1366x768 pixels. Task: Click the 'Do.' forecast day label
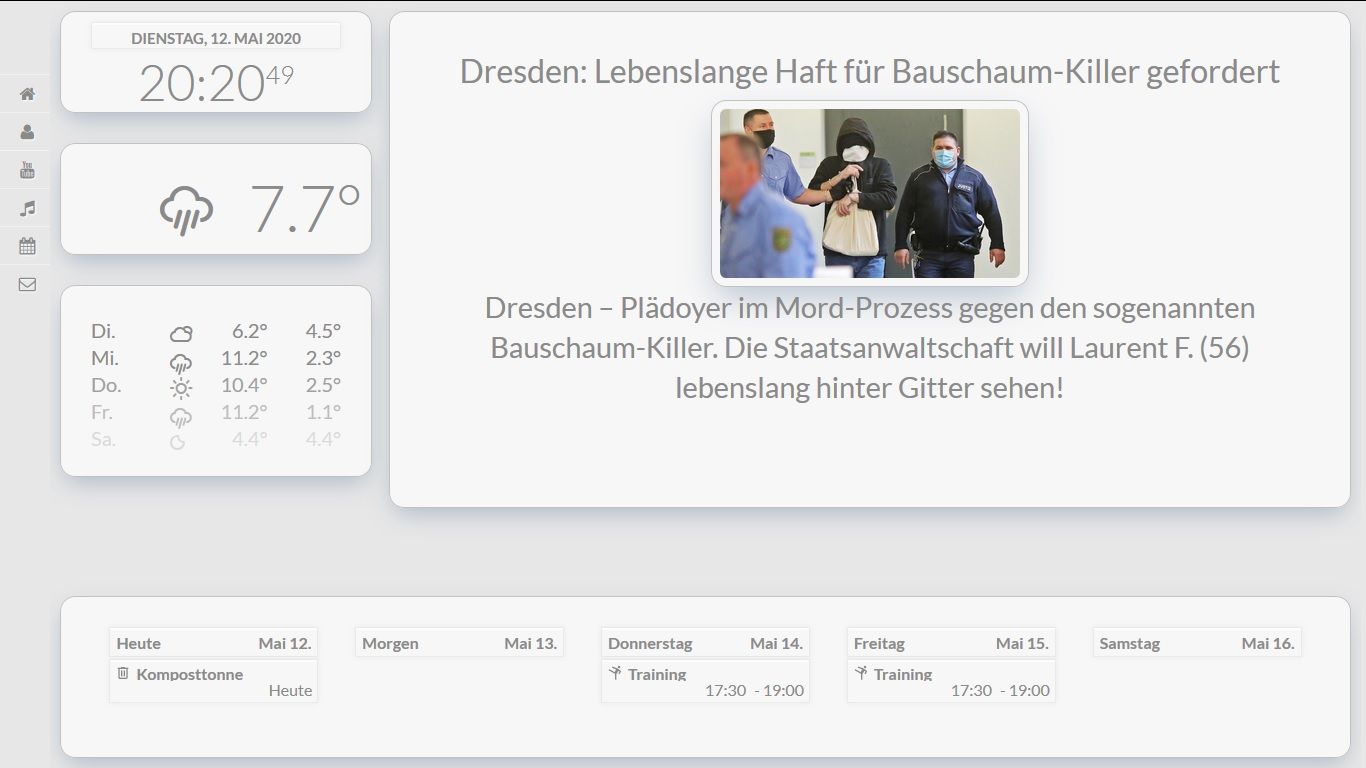[106, 385]
